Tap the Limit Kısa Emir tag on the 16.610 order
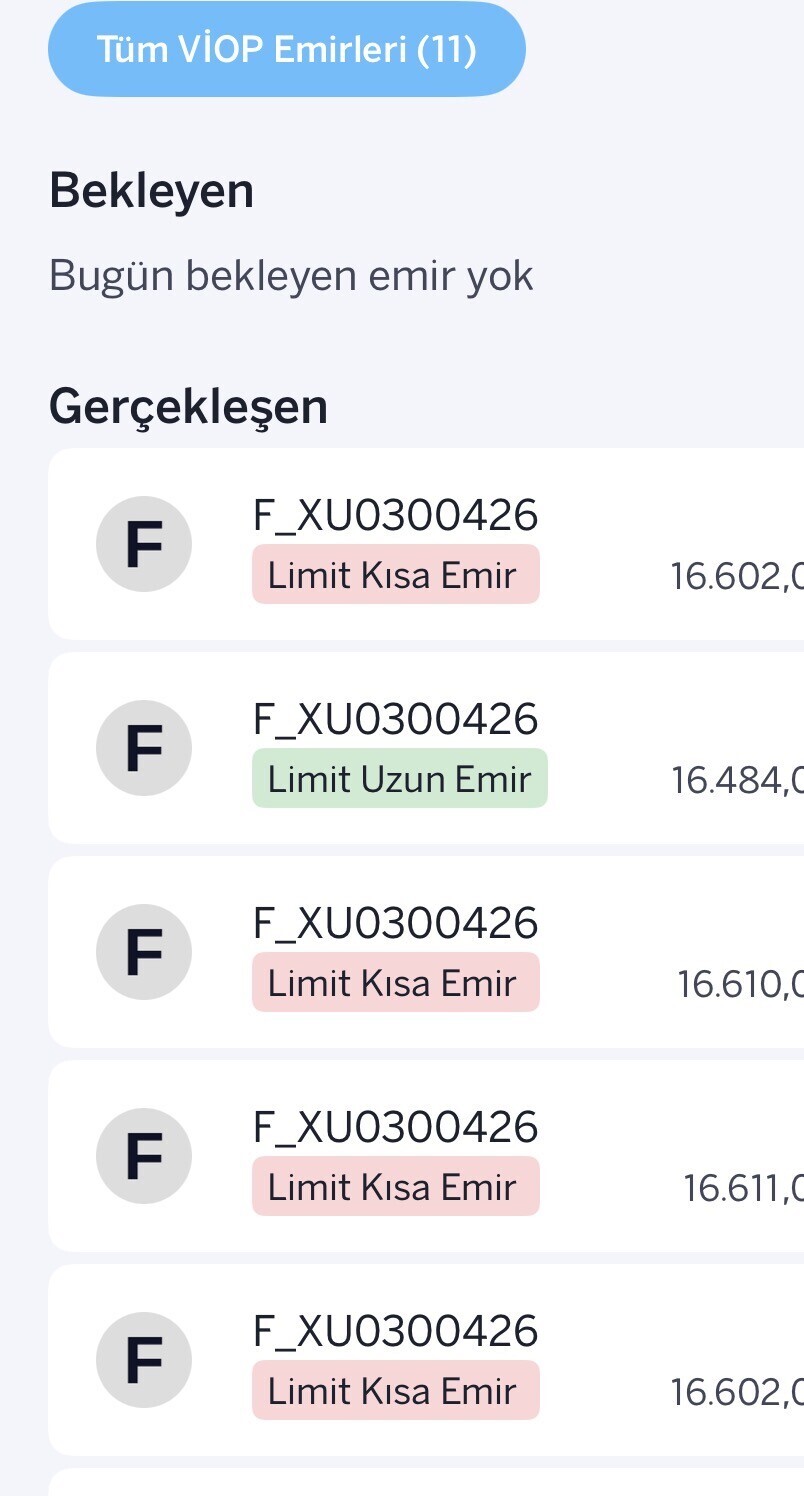Image resolution: width=804 pixels, height=1496 pixels. coord(395,982)
